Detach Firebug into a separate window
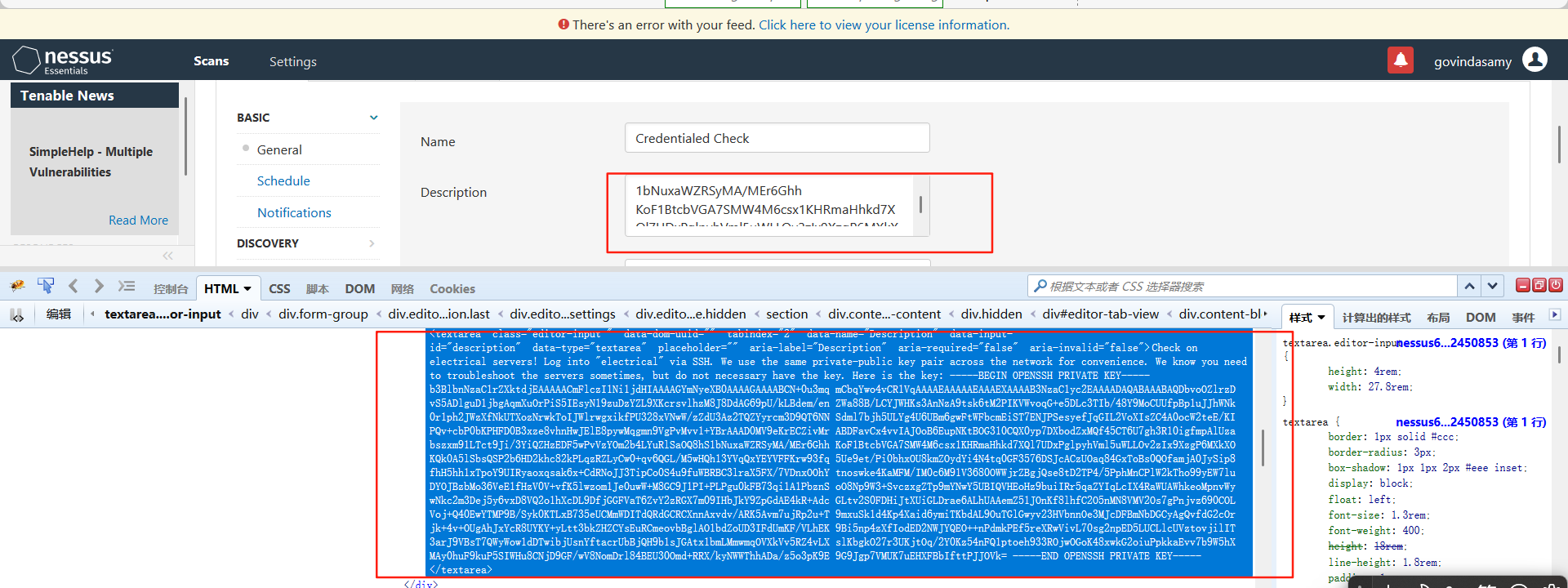The width and height of the screenshot is (1568, 588). coord(1539,285)
